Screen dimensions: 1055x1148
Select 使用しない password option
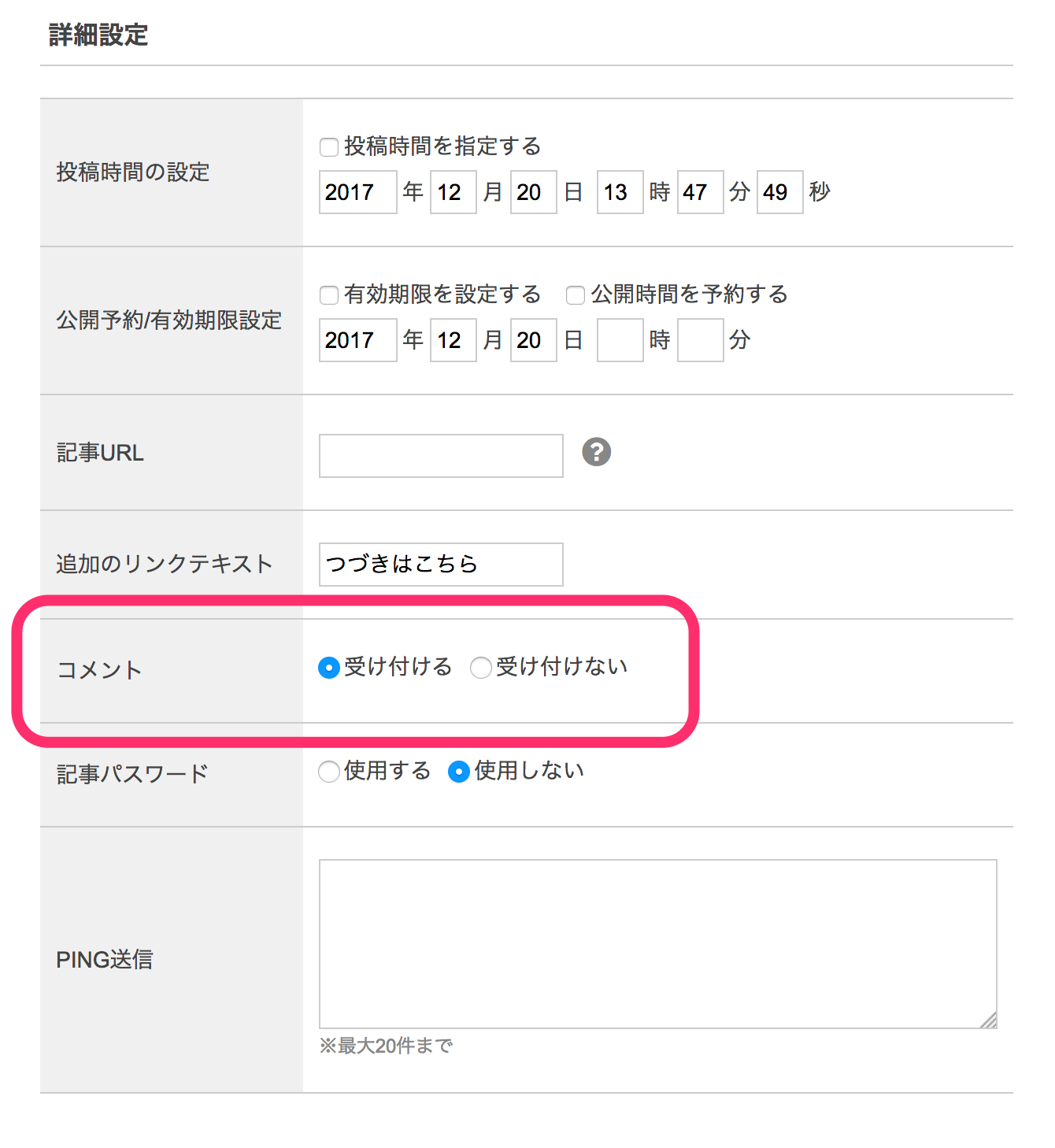459,772
